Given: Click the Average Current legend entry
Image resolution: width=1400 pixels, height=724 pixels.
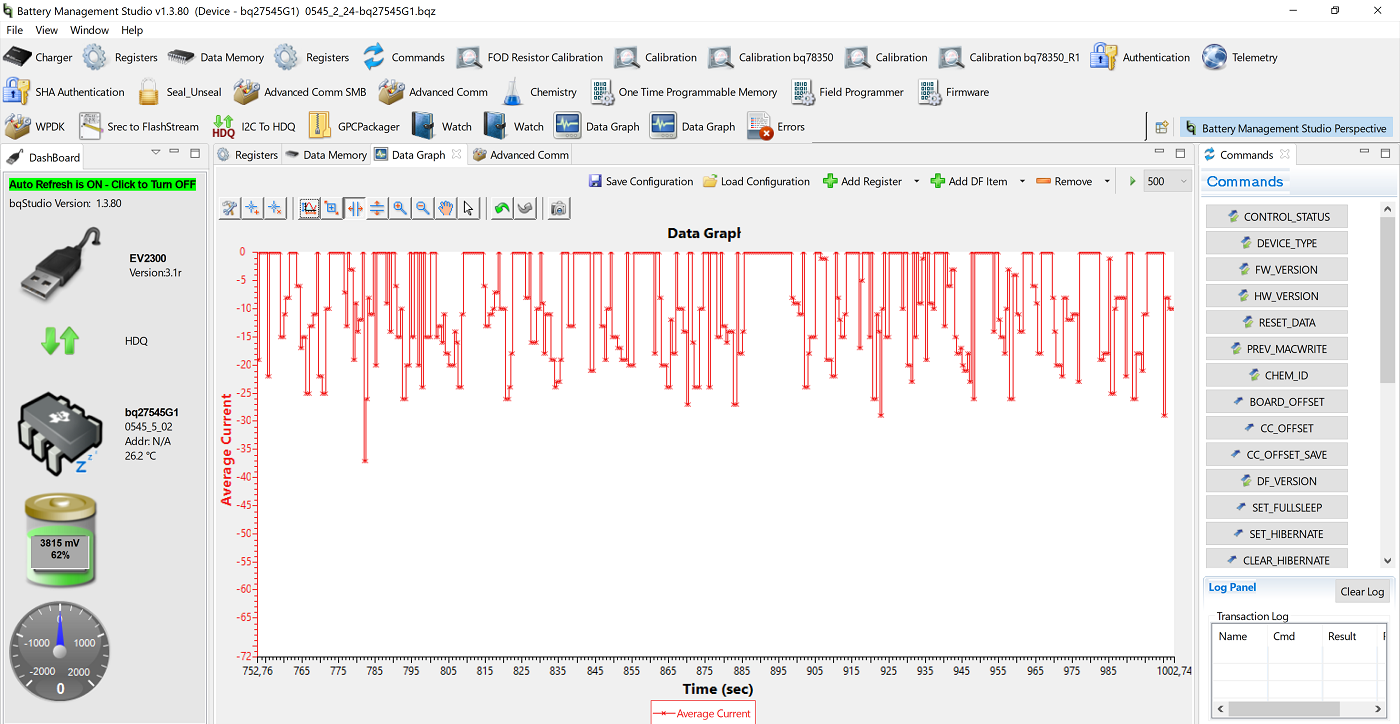Looking at the screenshot, I should pos(702,713).
